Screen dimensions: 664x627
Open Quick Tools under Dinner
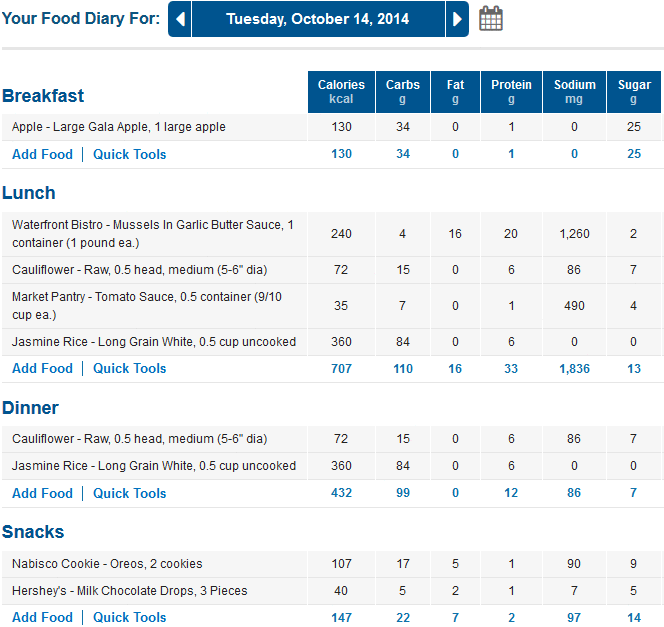[130, 493]
